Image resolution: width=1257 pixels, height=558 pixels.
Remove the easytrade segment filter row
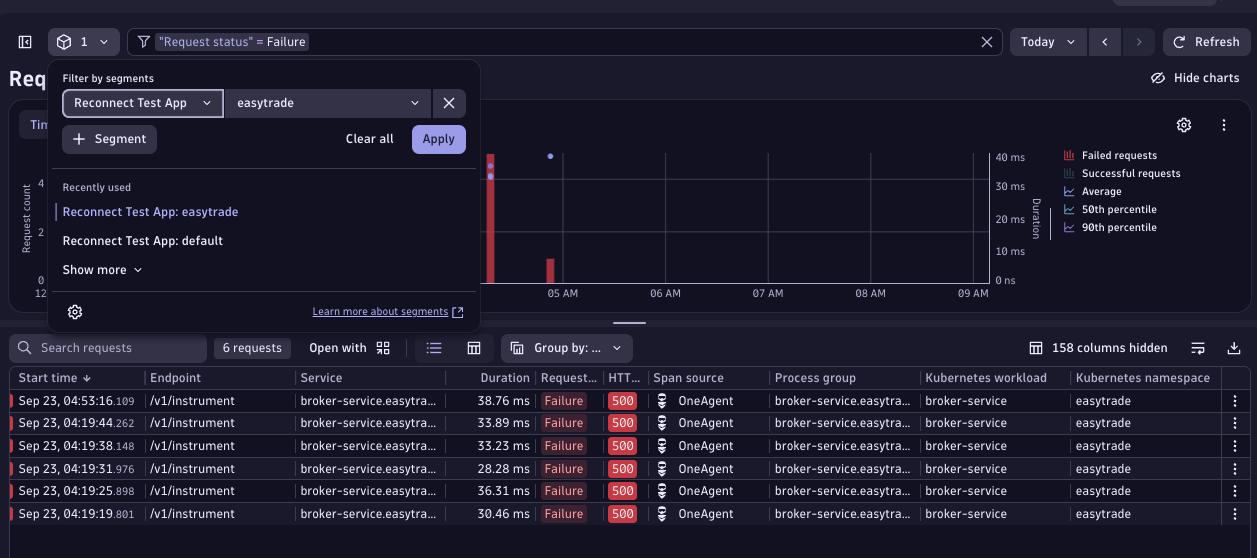[449, 103]
